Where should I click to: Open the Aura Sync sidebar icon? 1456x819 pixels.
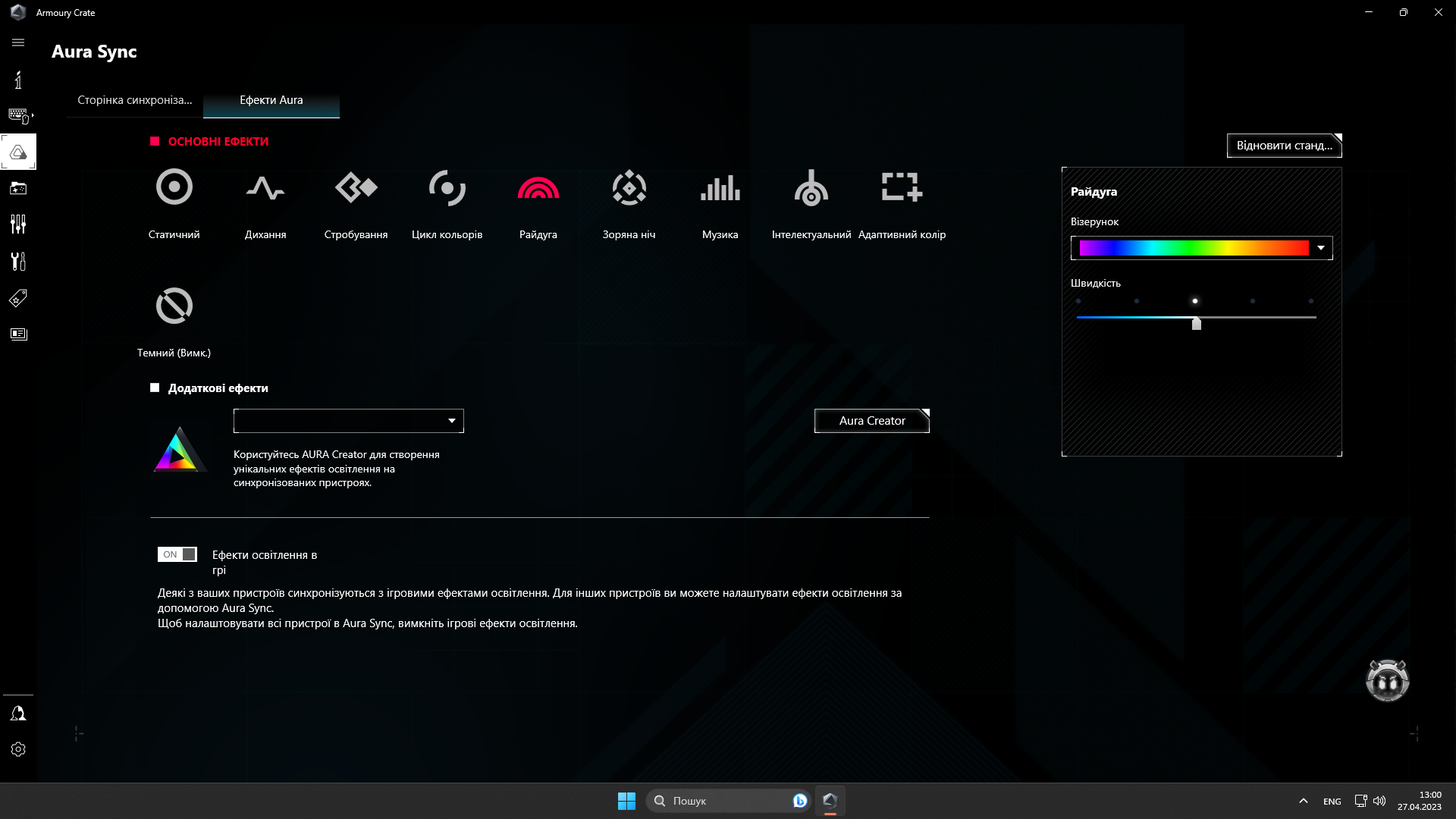(x=18, y=152)
